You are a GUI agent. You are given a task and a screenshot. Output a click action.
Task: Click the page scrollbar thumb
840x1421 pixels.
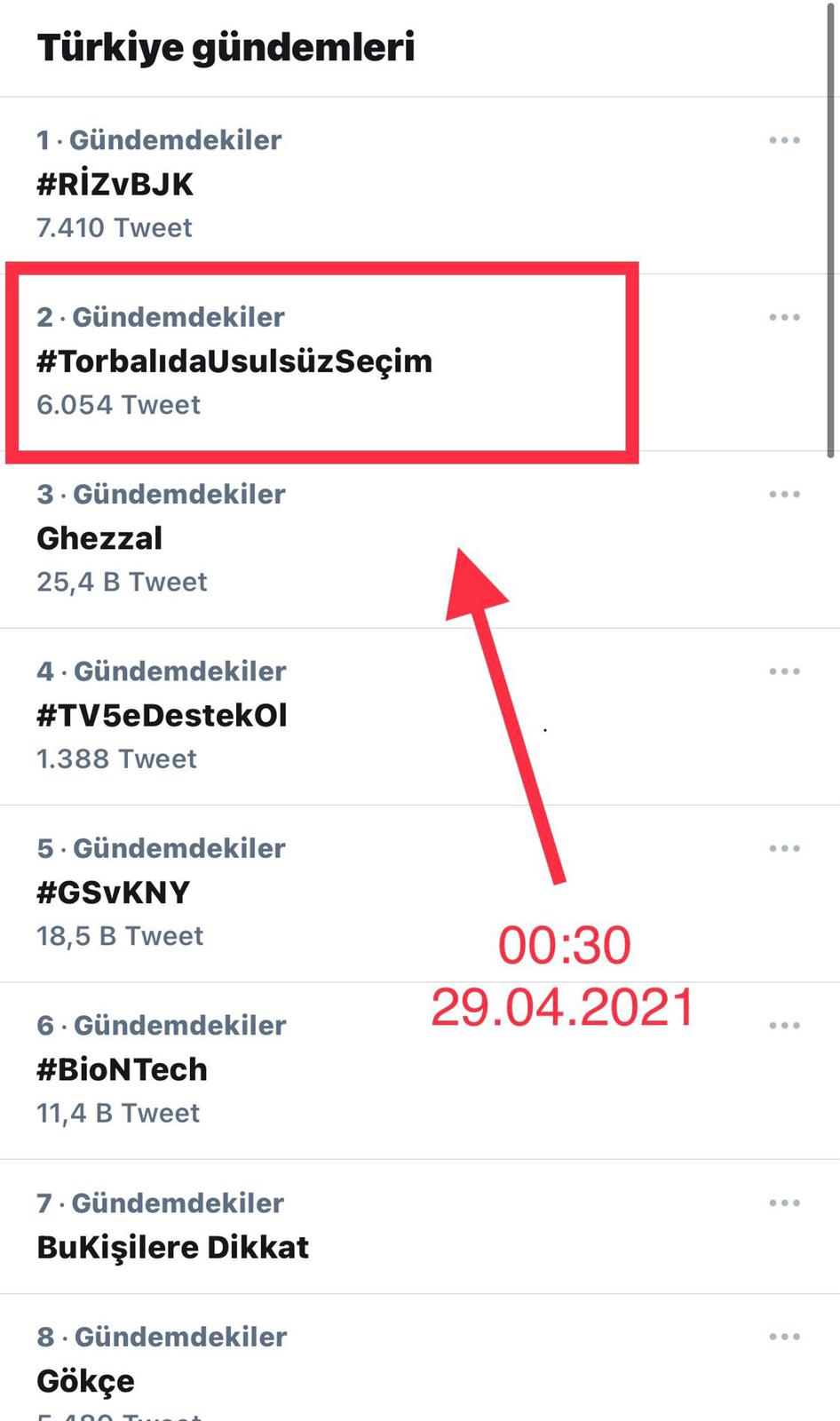click(x=832, y=231)
